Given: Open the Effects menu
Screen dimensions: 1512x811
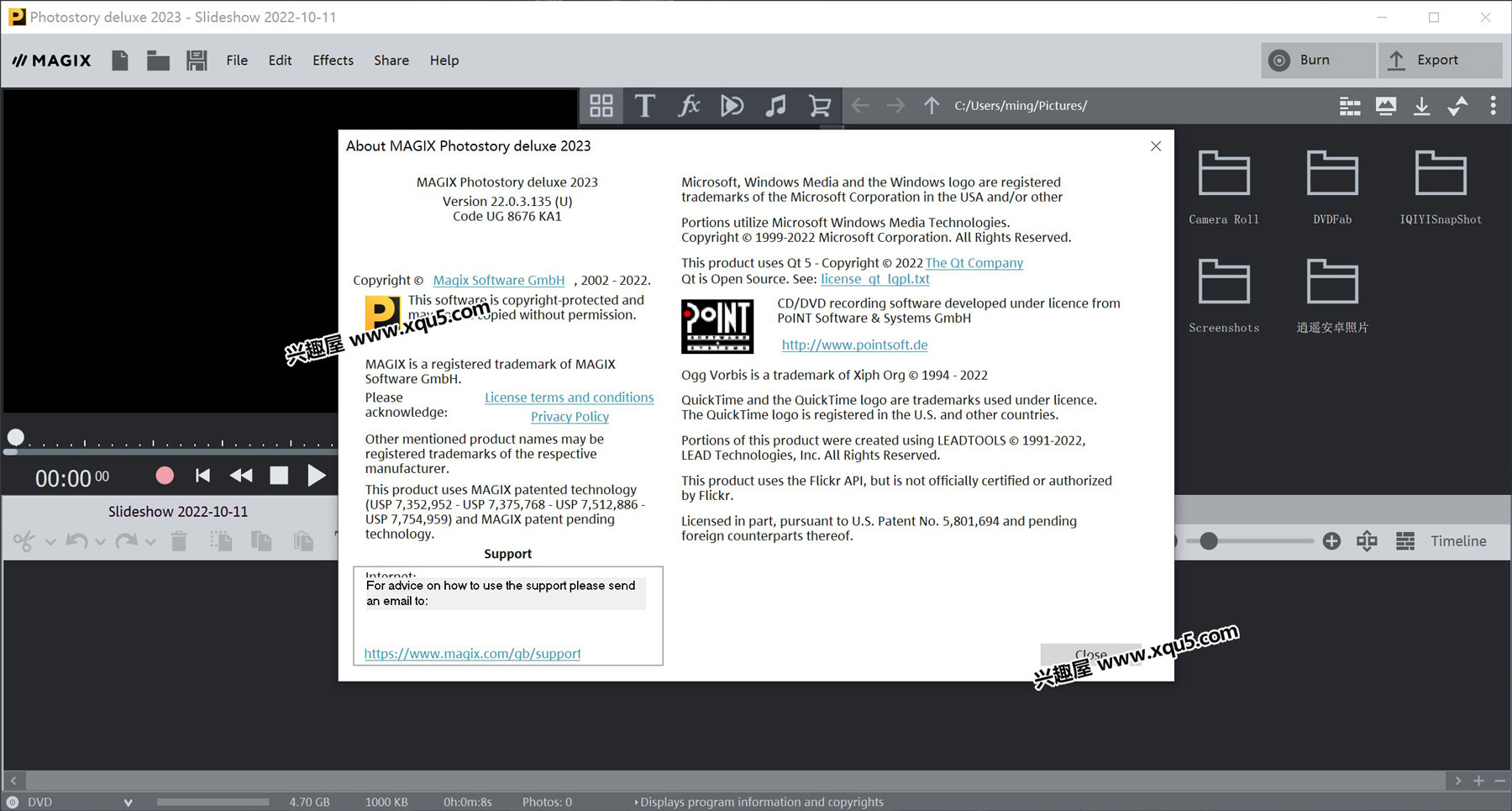Looking at the screenshot, I should pos(333,61).
